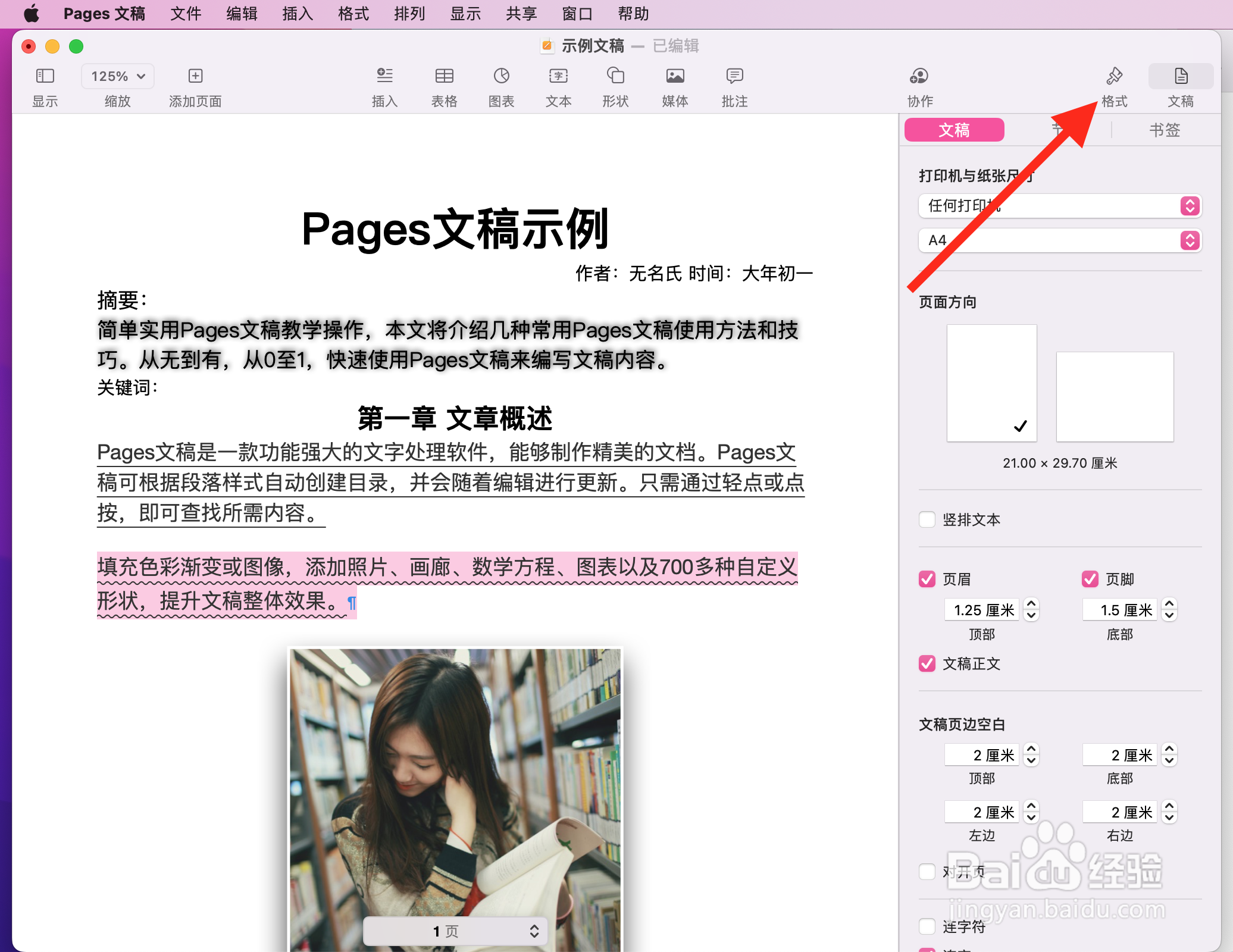Click the margin 右边 2 厘米 field
Viewport: 1233px width, 952px height.
pyautogui.click(x=1120, y=812)
